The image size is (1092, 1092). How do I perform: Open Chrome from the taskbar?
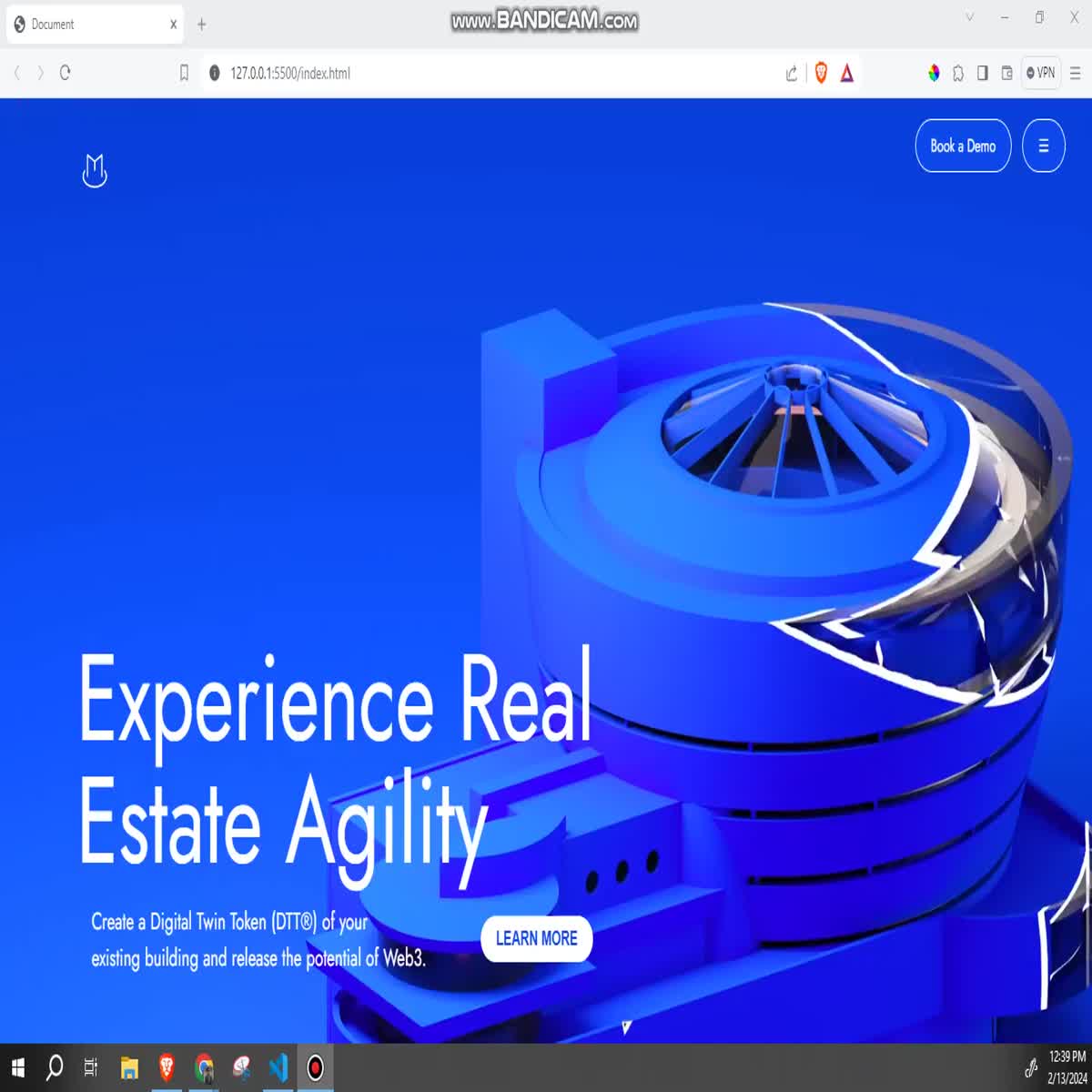(x=204, y=1067)
